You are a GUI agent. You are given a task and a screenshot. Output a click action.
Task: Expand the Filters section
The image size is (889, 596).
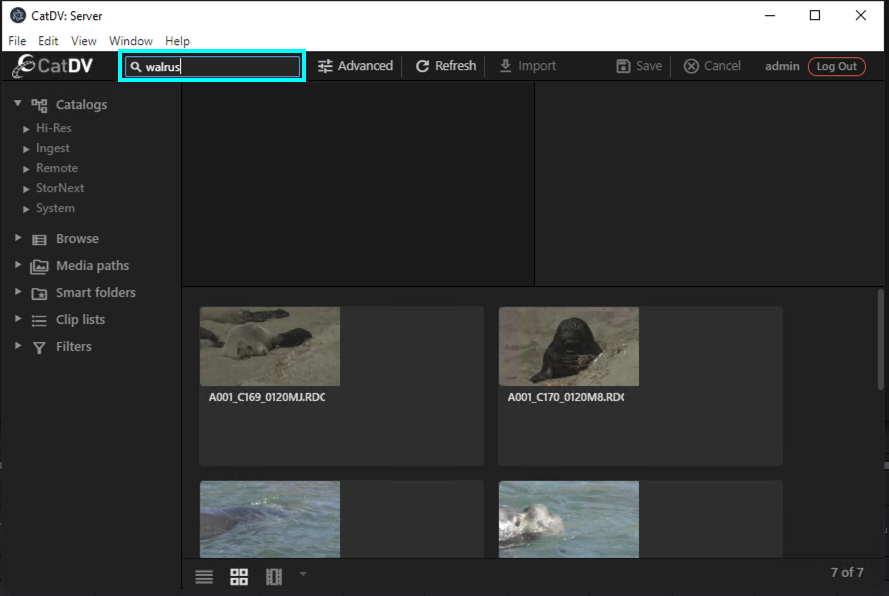[x=18, y=345]
